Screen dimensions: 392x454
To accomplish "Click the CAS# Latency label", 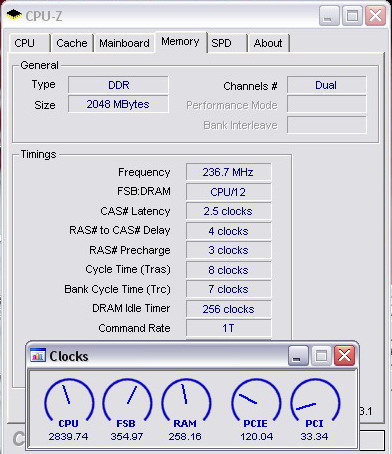I will pos(135,211).
